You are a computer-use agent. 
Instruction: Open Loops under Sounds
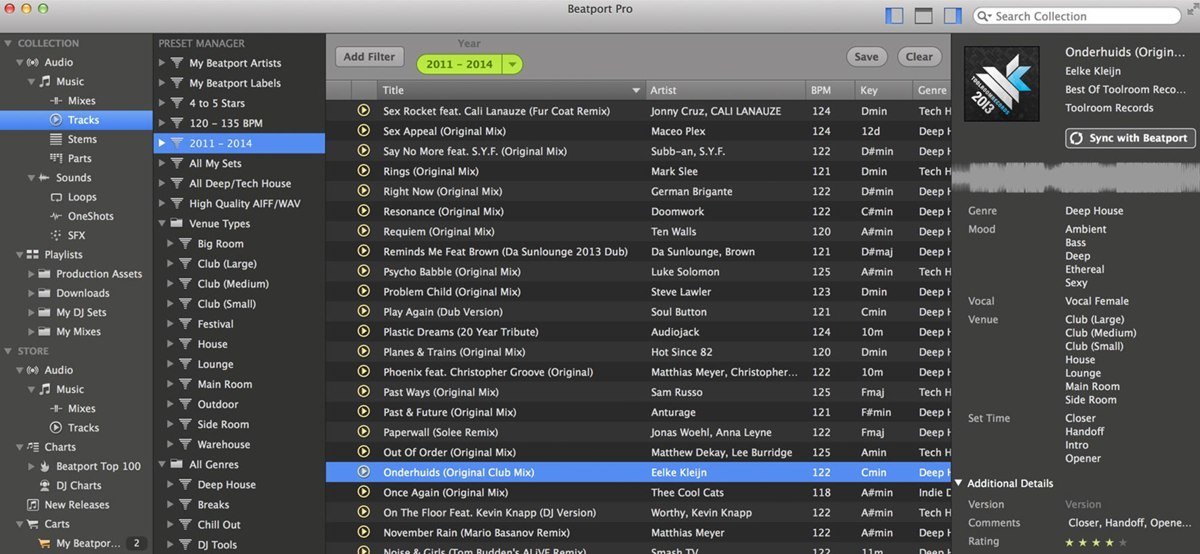tap(82, 197)
